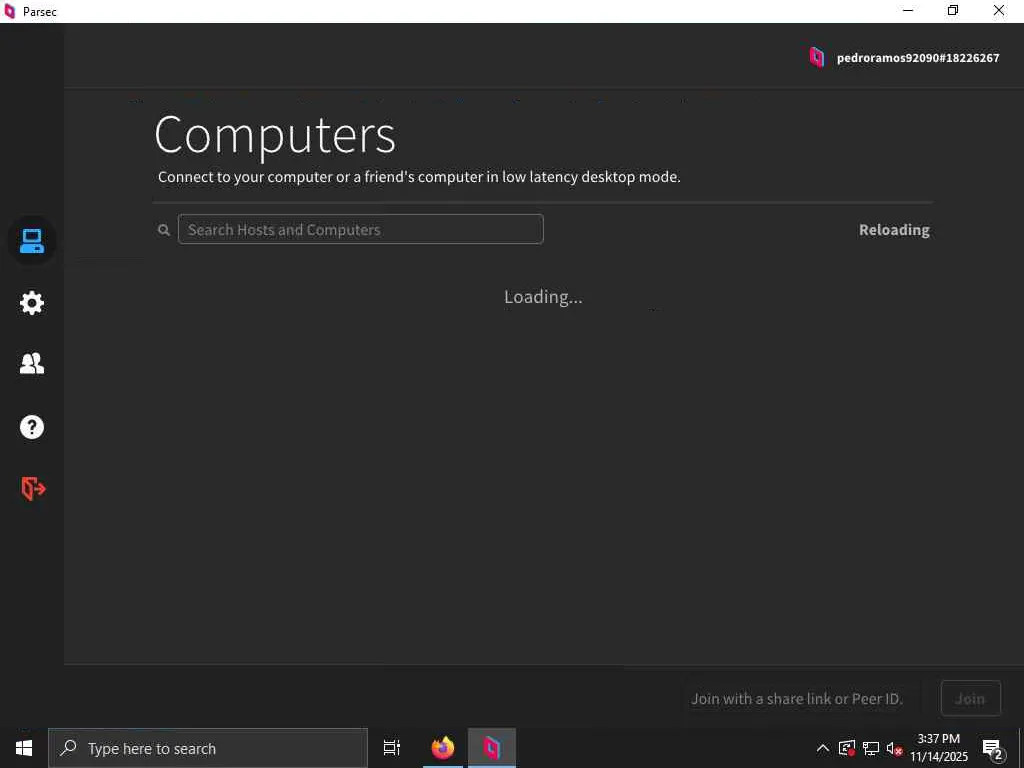The image size is (1024, 768).
Task: Click the Loading... status text
Action: tap(543, 297)
